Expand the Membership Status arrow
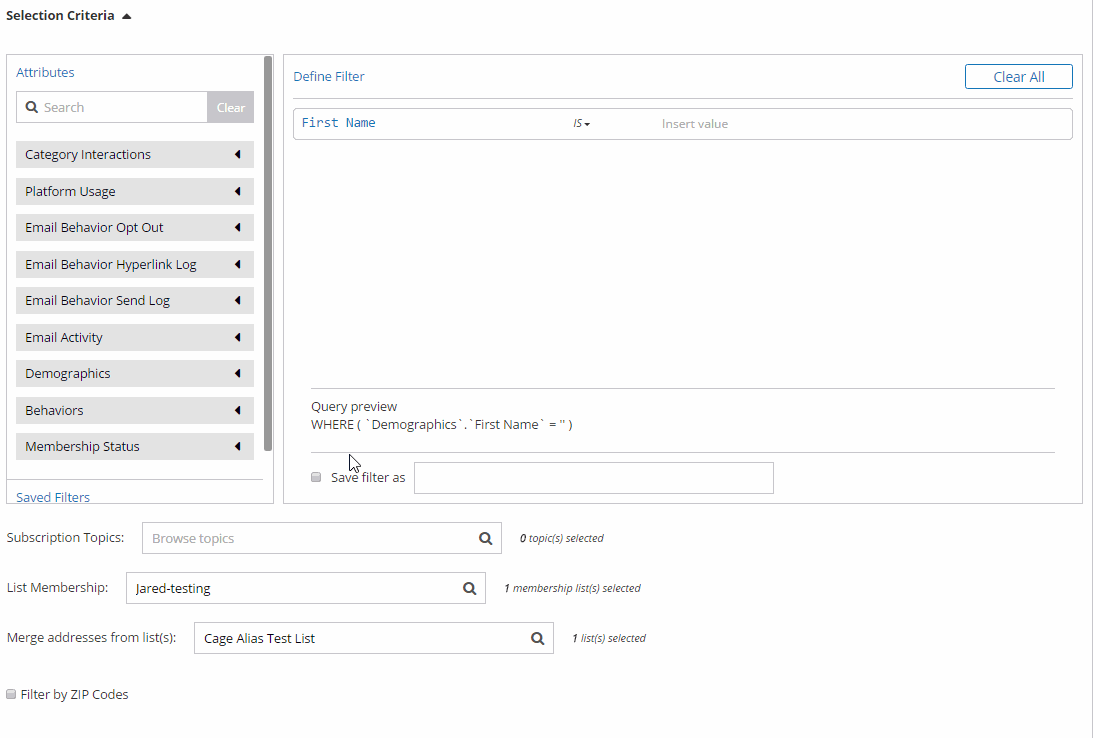This screenshot has width=1093, height=738. 238,447
